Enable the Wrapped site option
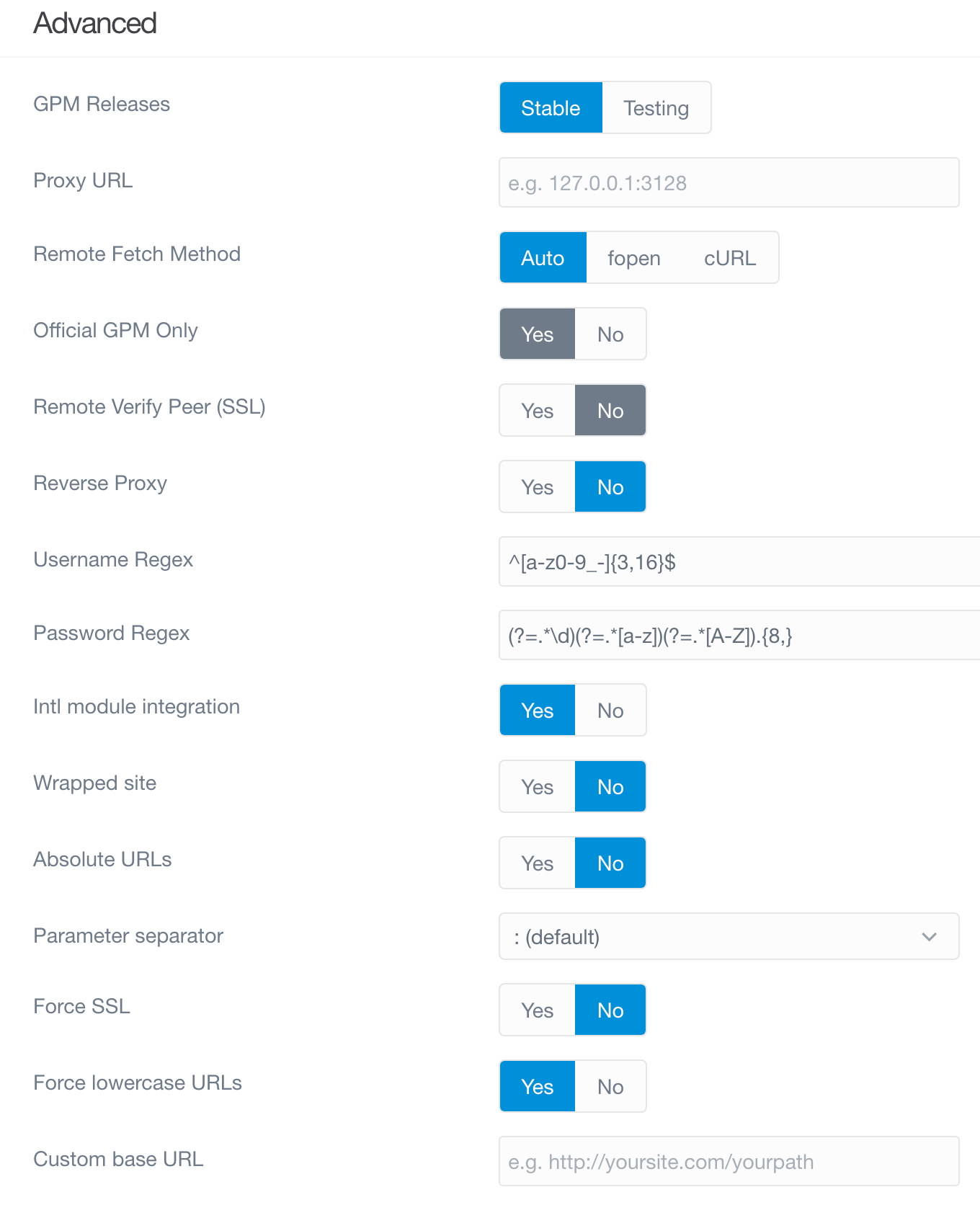This screenshot has height=1205, width=980. [x=536, y=786]
